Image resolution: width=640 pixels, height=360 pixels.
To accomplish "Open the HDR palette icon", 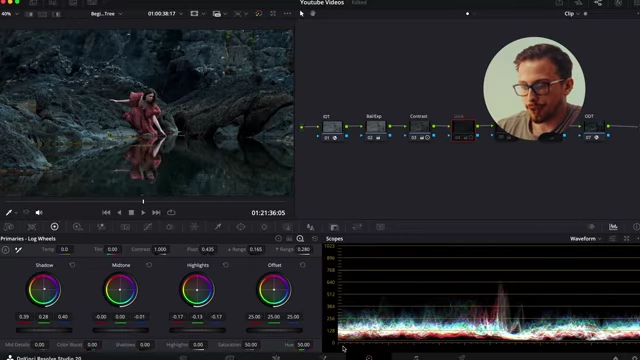I will click(77, 227).
